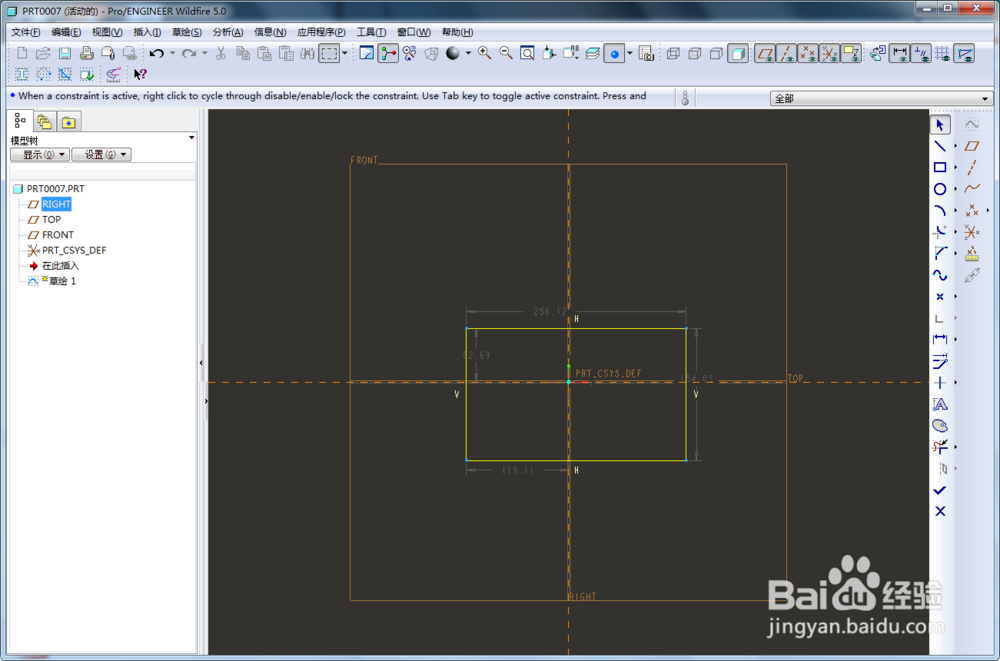Select the sketch Point tool

(939, 297)
